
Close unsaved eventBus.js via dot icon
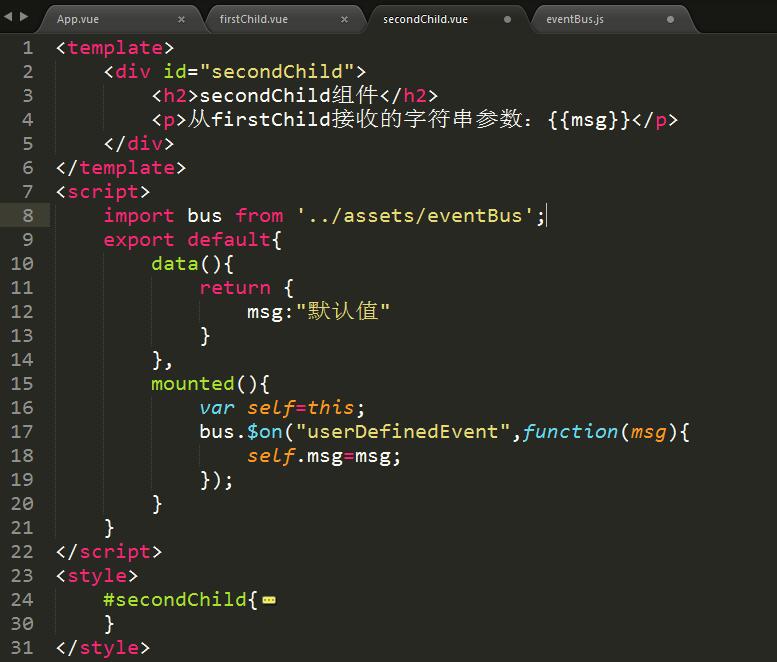click(x=670, y=19)
